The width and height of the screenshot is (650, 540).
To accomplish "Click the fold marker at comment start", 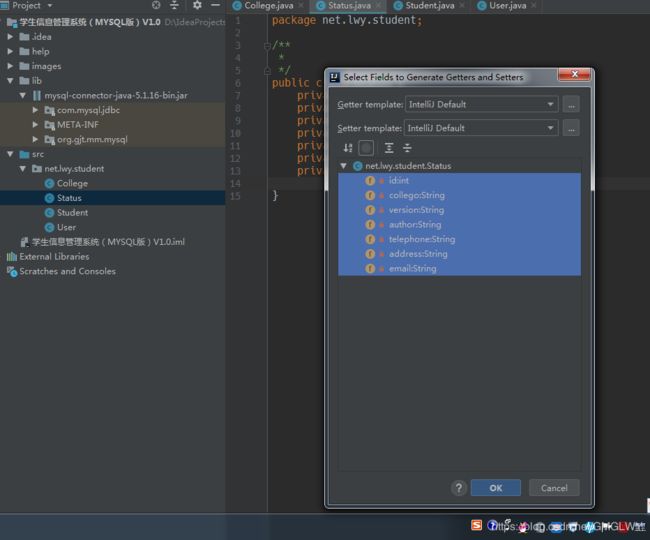I will (267, 46).
